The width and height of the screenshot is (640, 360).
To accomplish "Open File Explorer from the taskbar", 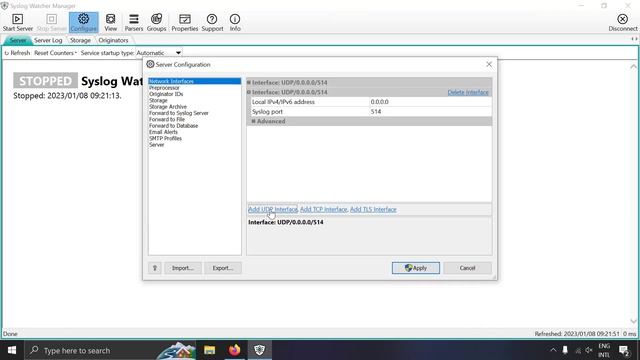I will pyautogui.click(x=209, y=350).
